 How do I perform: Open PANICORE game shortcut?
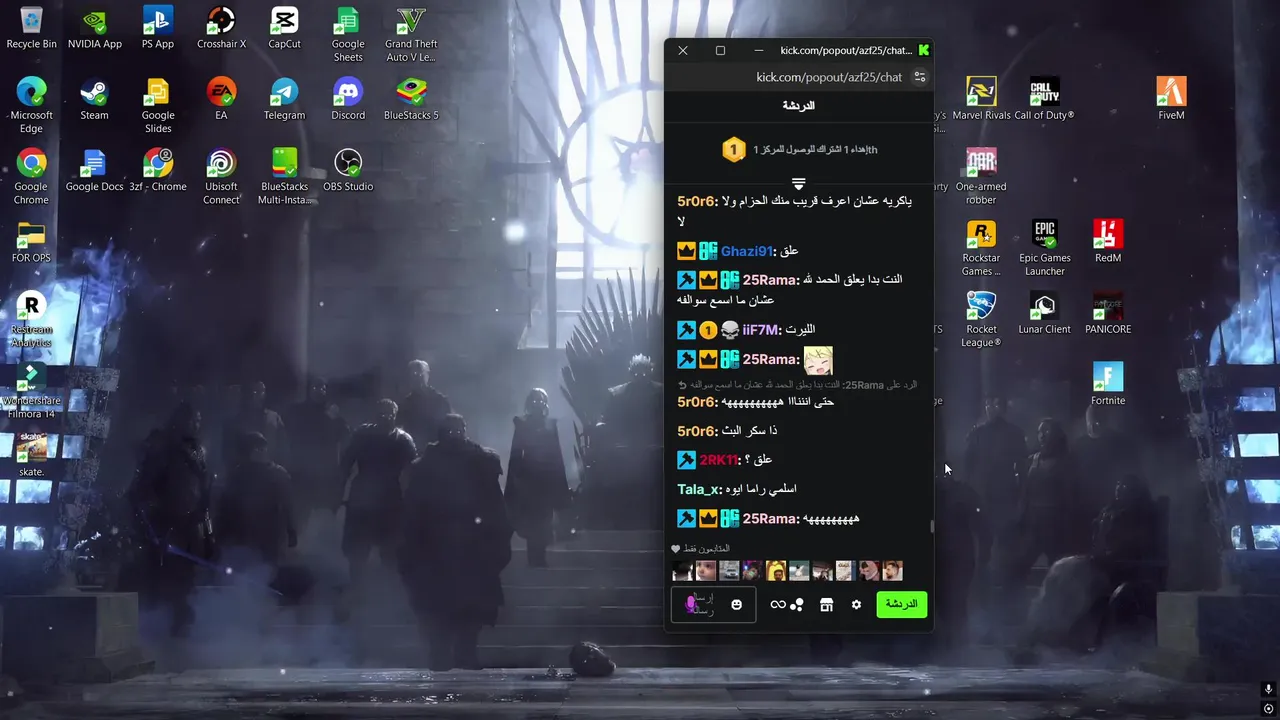coord(1108,313)
